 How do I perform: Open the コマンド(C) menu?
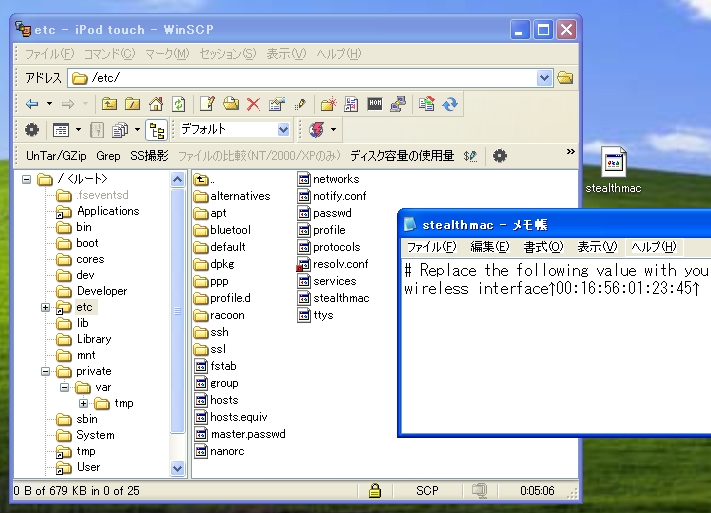(109, 54)
